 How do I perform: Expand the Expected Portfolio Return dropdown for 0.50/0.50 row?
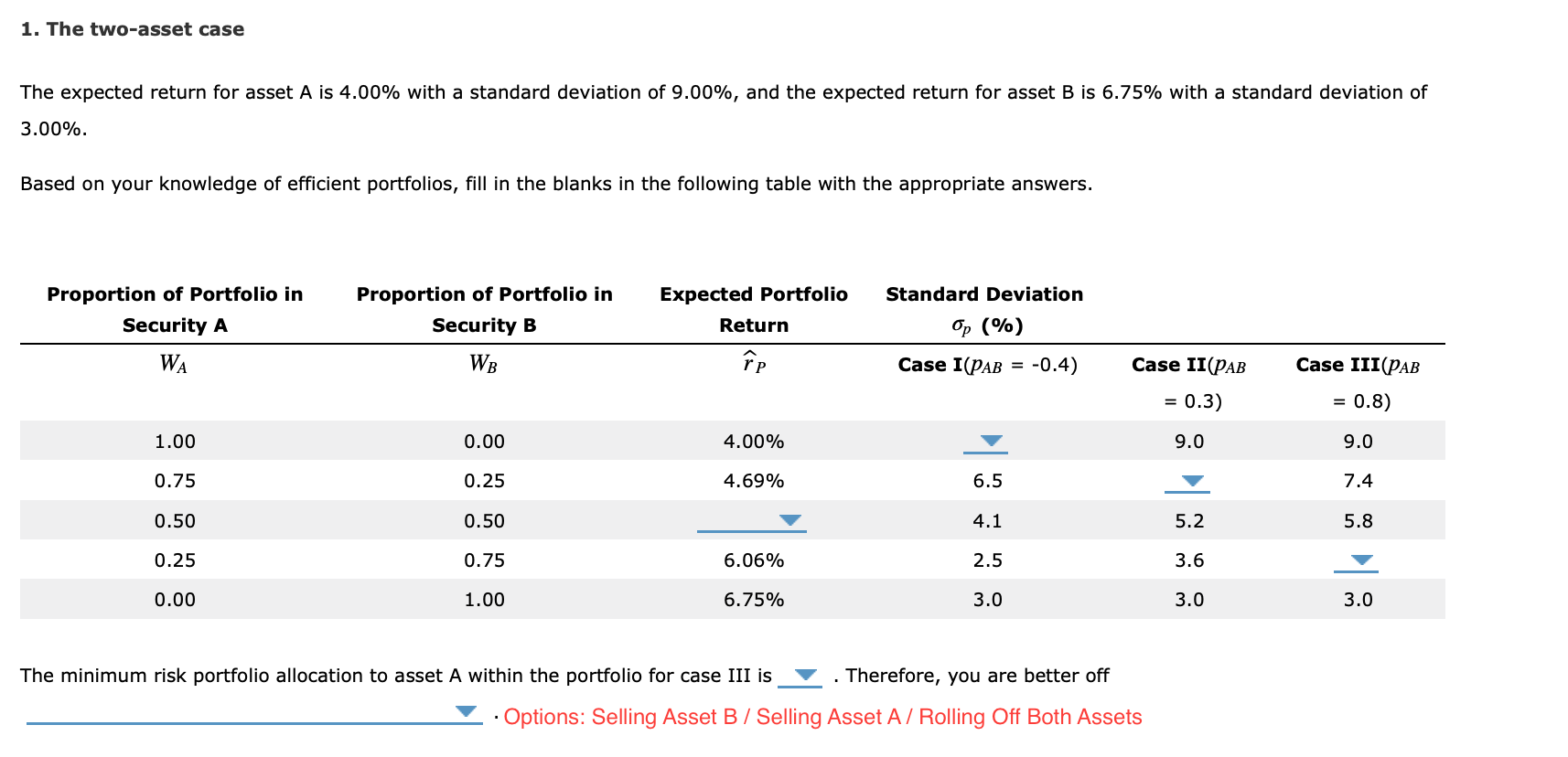click(789, 520)
